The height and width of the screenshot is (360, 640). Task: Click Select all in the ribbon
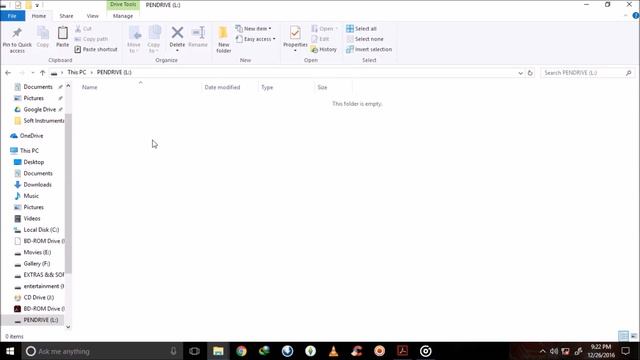pyautogui.click(x=361, y=29)
